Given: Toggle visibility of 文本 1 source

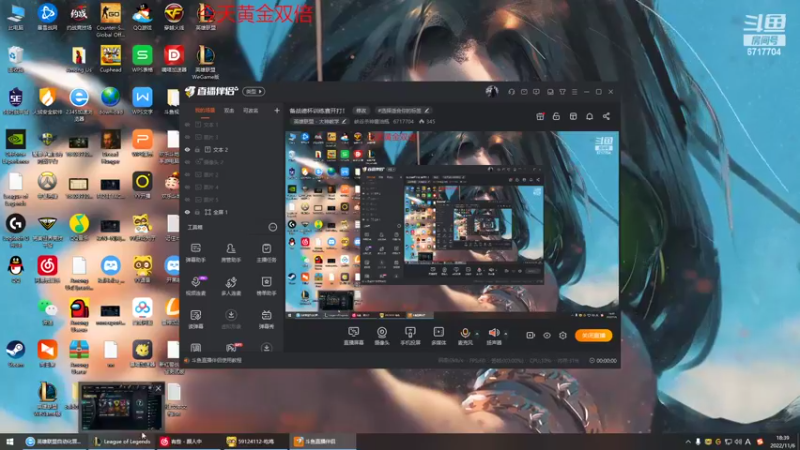Looking at the screenshot, I should [187, 124].
